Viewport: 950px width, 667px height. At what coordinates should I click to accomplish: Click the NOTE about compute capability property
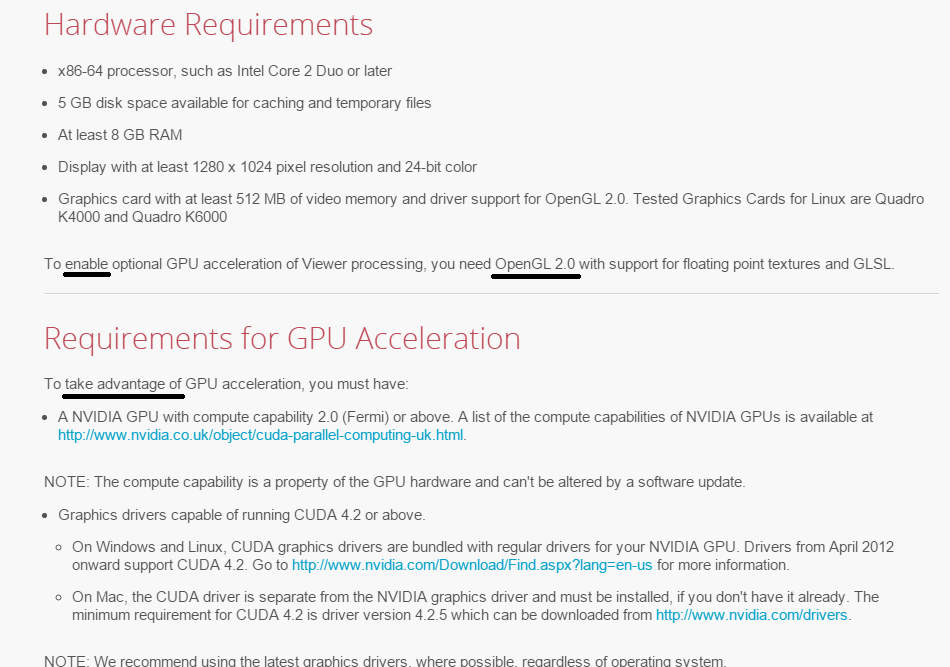394,482
